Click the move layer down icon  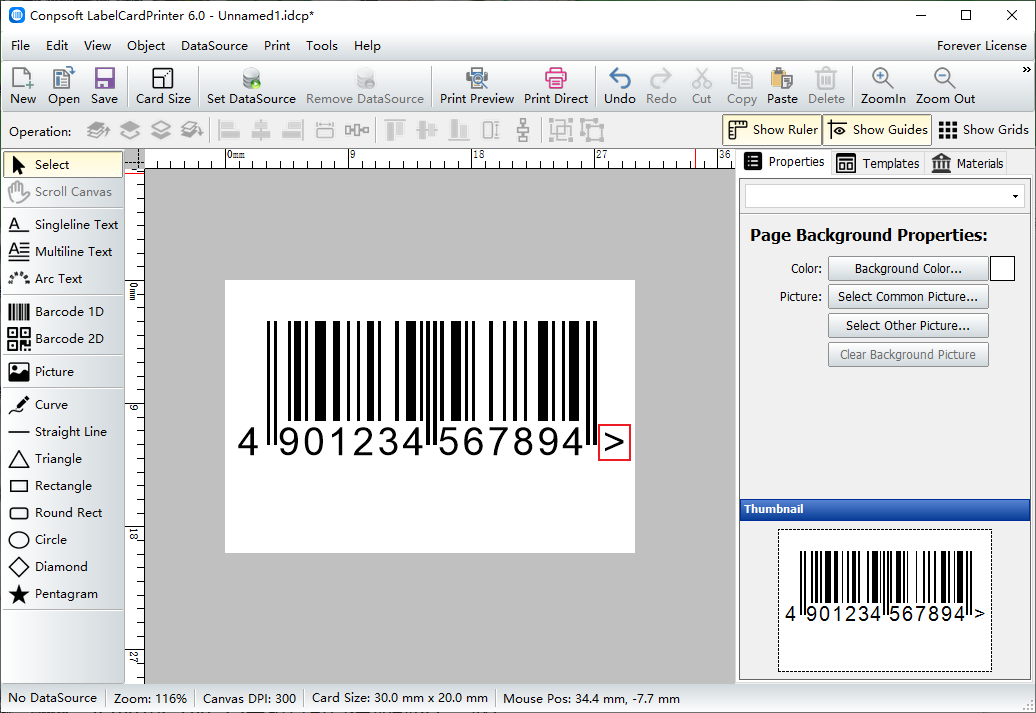[x=161, y=130]
